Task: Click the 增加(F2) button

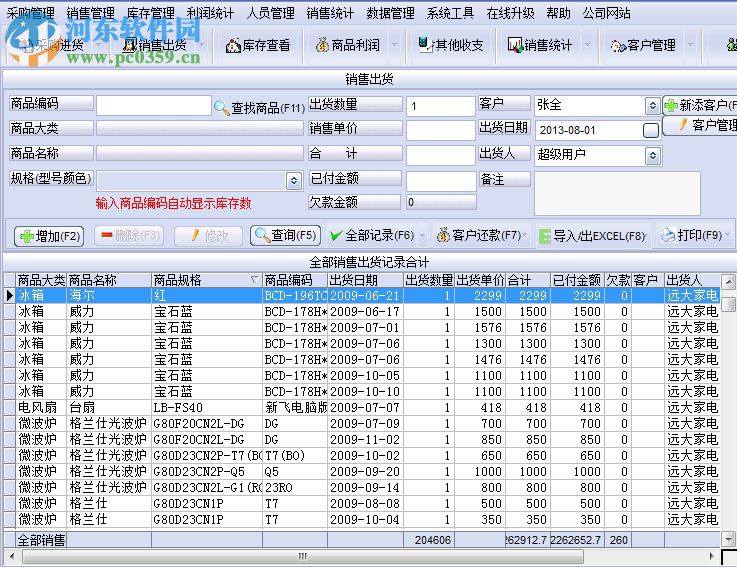Action: (49, 236)
